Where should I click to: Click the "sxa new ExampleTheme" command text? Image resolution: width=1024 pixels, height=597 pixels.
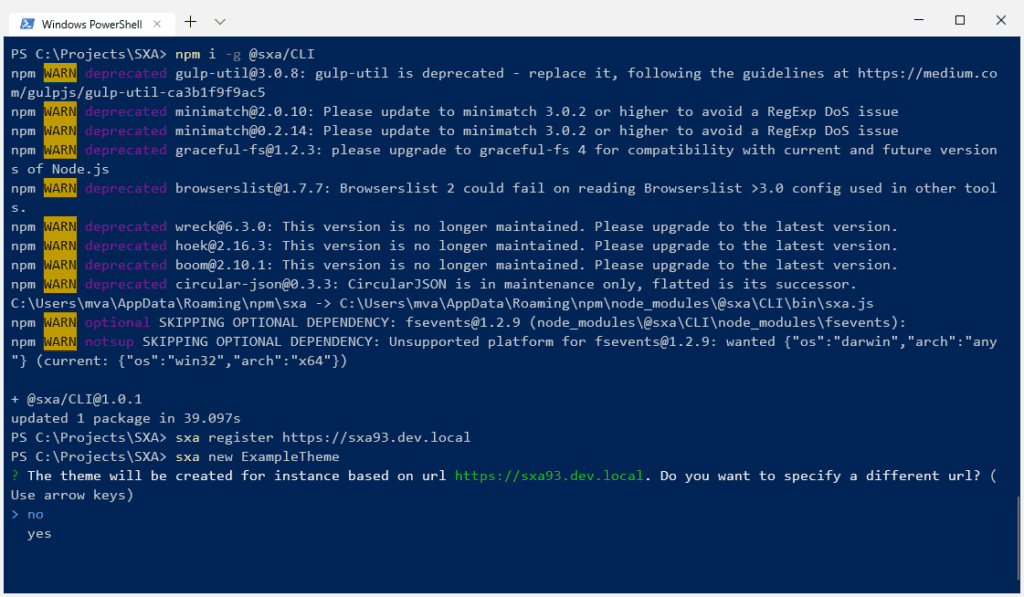[x=257, y=456]
